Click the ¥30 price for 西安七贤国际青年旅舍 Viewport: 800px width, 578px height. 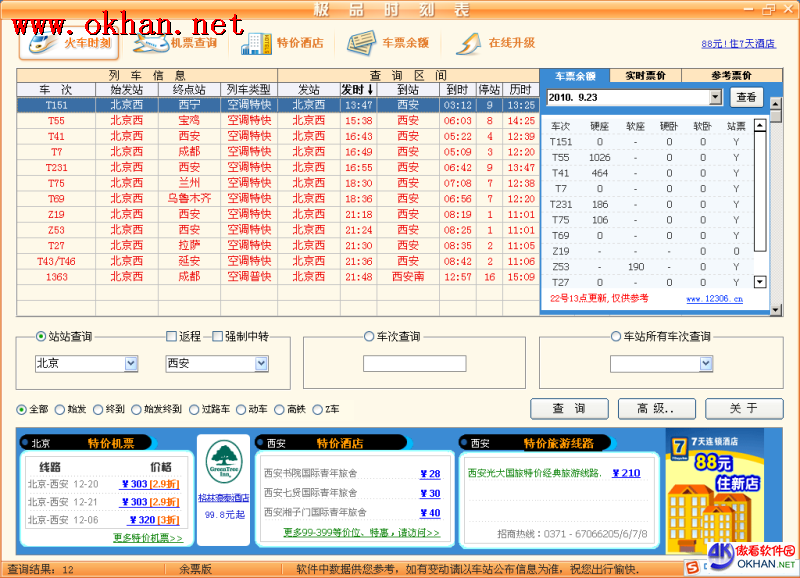(x=430, y=493)
